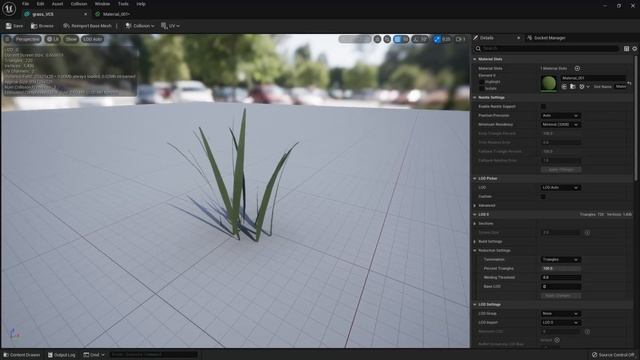The width and height of the screenshot is (640, 360).
Task: Open the Collision menu in menu bar
Action: (x=79, y=4)
